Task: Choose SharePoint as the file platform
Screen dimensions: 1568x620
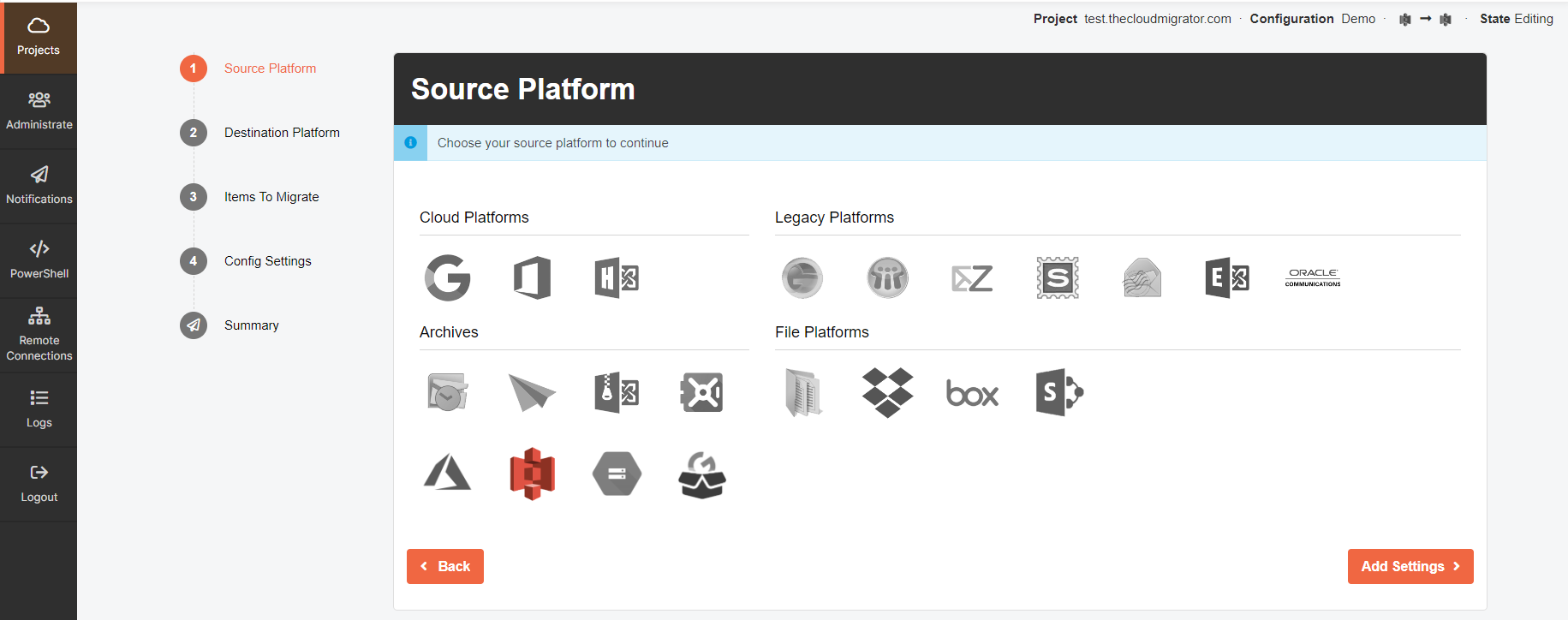Action: [x=1058, y=392]
